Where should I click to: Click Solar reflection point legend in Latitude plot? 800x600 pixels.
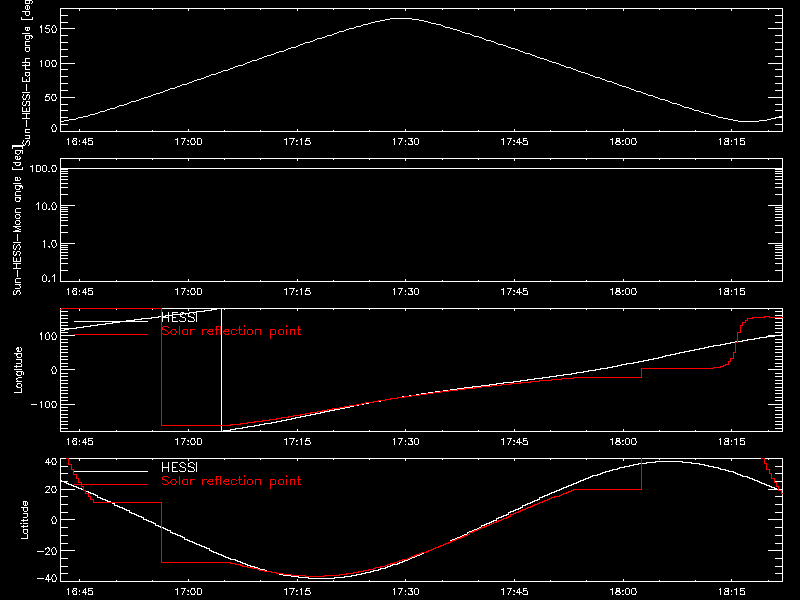pos(231,481)
